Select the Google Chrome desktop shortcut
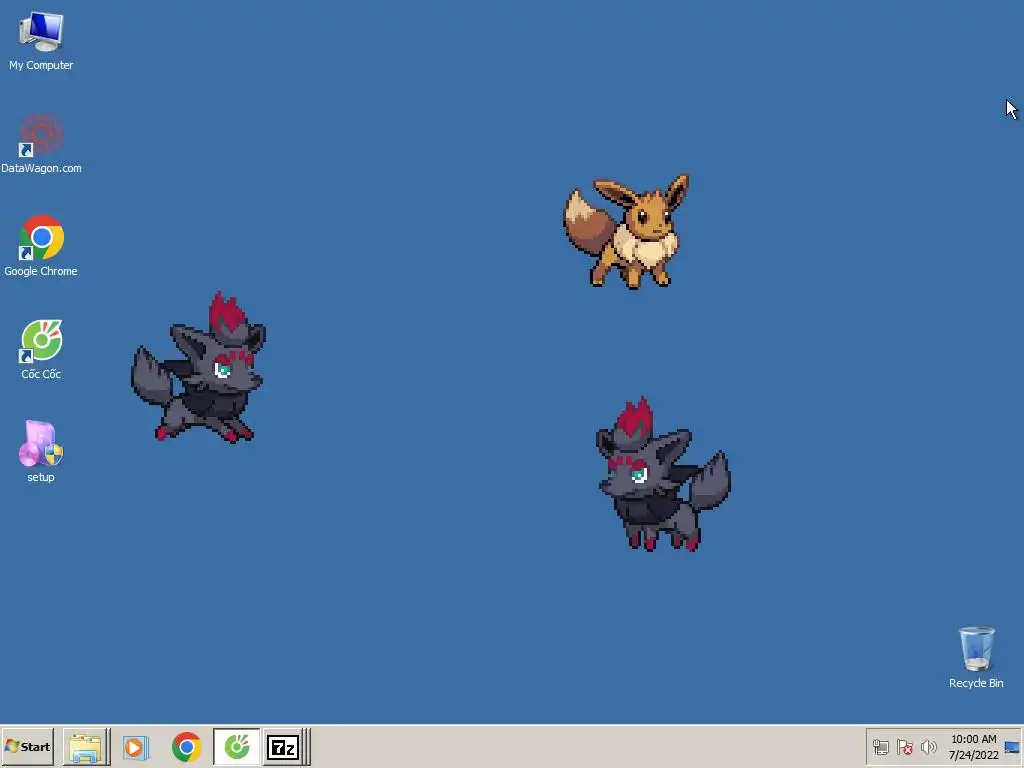This screenshot has height=768, width=1024. click(x=41, y=246)
